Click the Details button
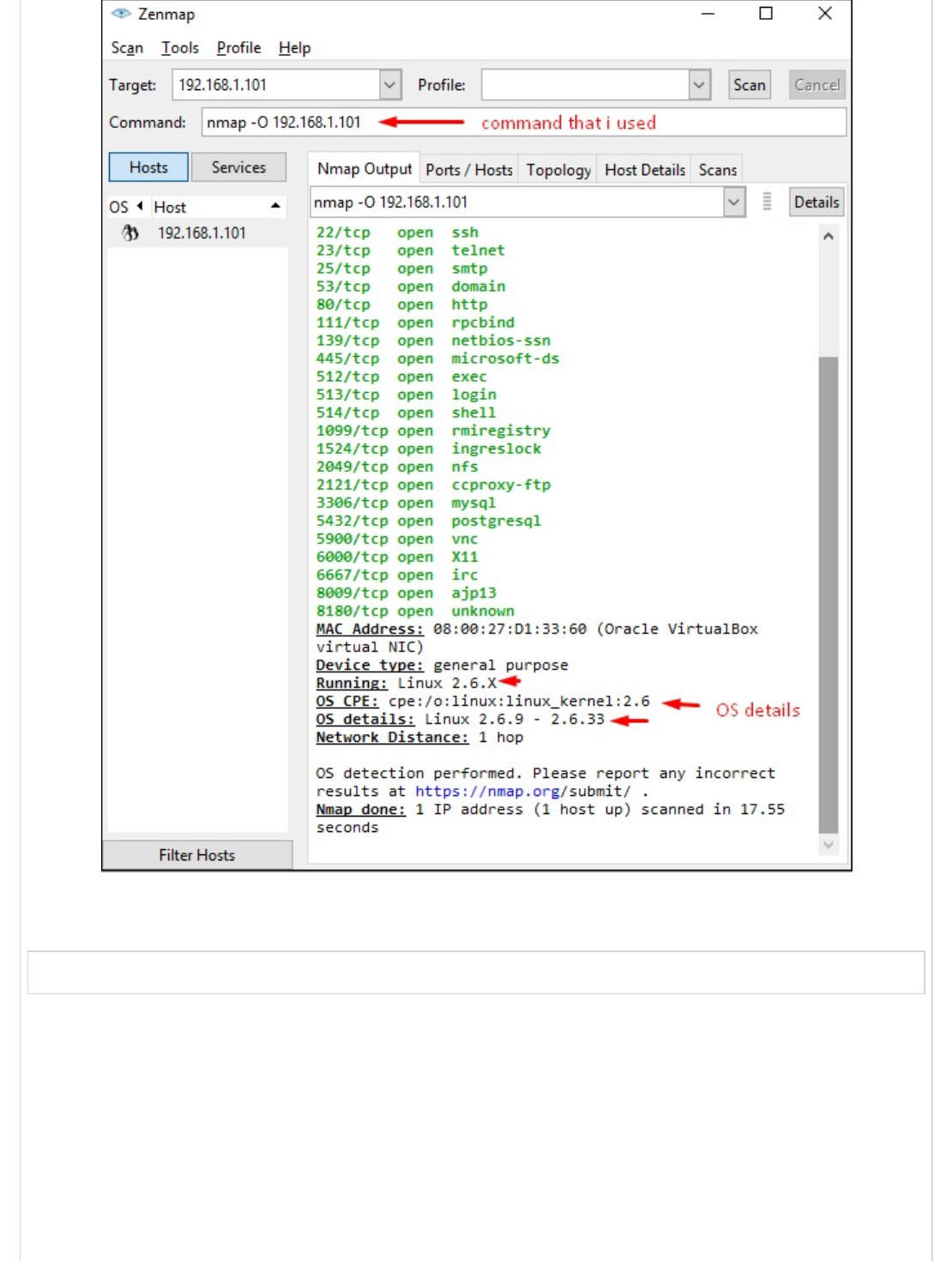The height and width of the screenshot is (1261, 952). pyautogui.click(x=816, y=202)
